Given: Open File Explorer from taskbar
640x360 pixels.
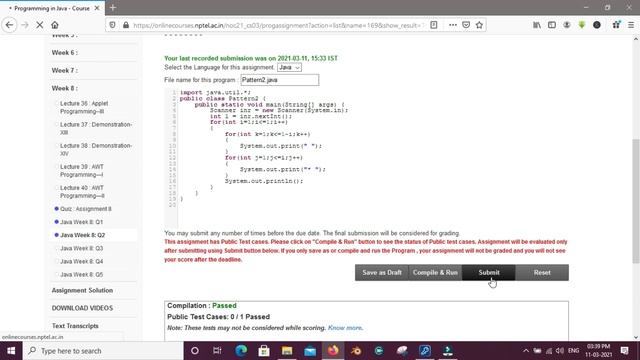Looking at the screenshot, I should pos(287,351).
